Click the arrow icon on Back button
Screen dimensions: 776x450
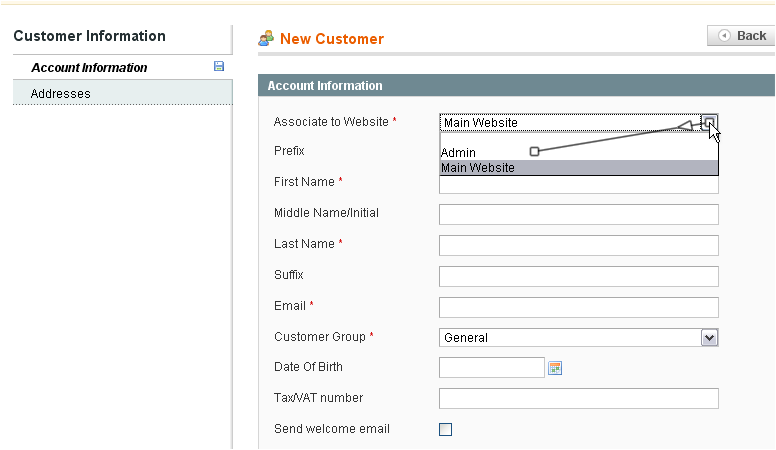pyautogui.click(x=724, y=36)
